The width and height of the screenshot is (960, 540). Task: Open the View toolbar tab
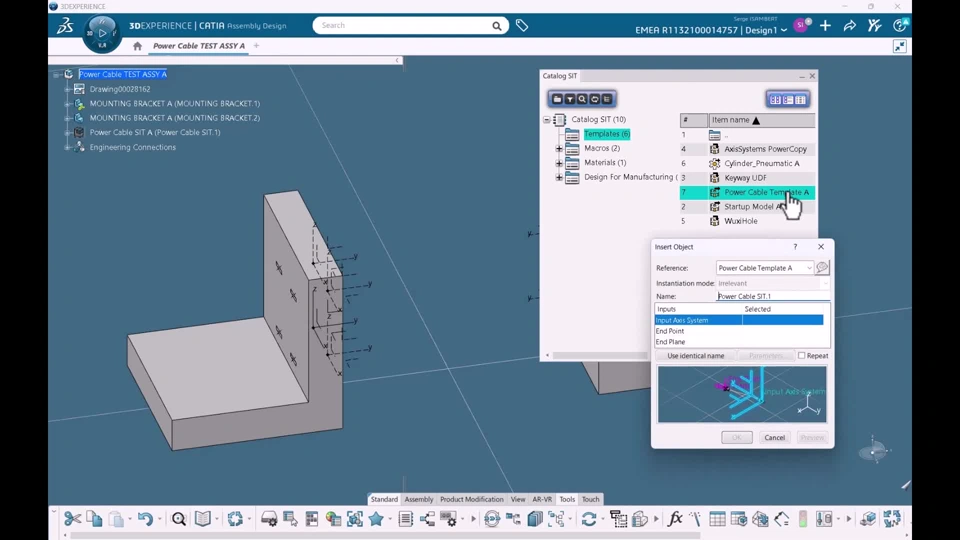[518, 499]
